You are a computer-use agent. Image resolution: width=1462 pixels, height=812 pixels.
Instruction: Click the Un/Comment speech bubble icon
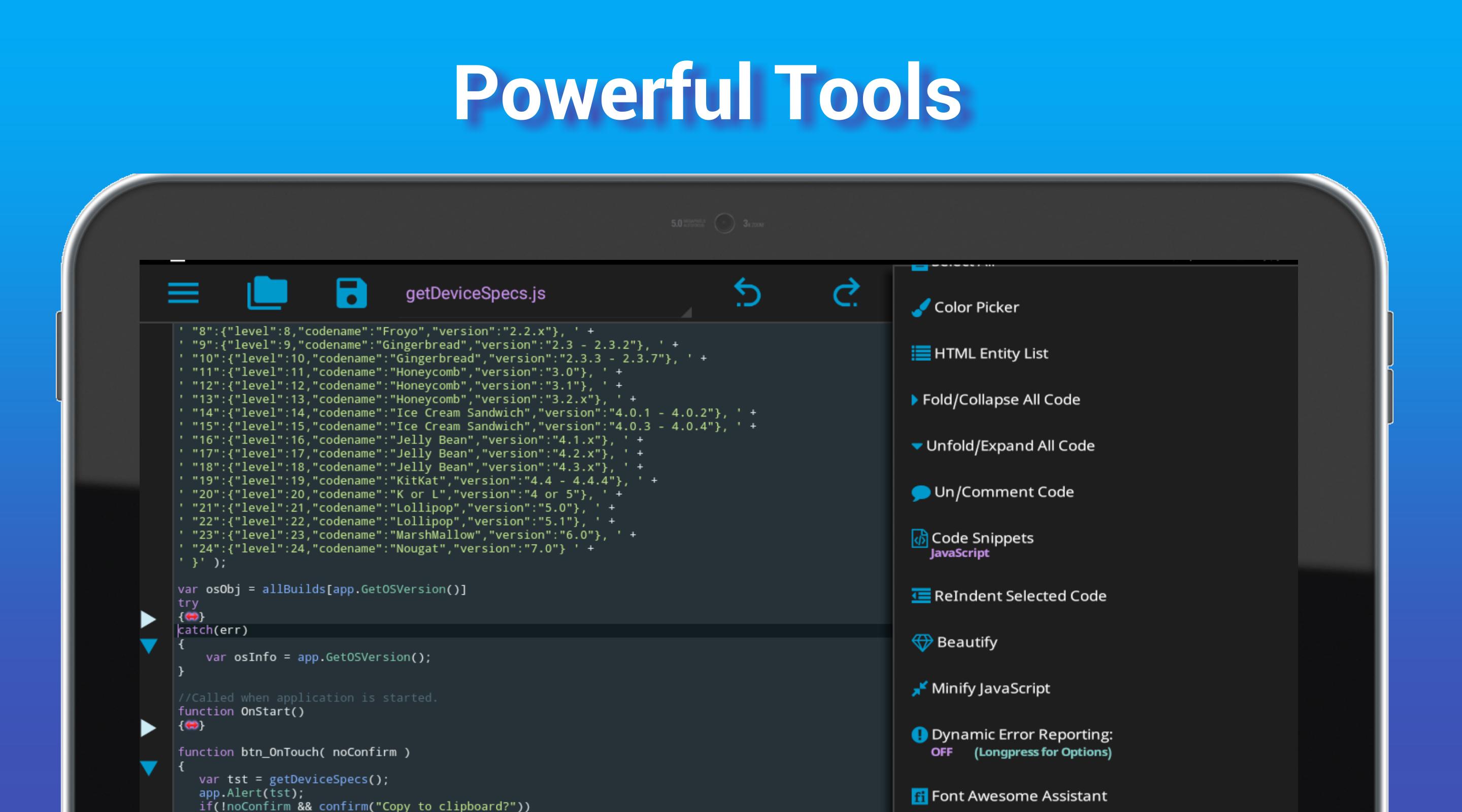pos(920,493)
